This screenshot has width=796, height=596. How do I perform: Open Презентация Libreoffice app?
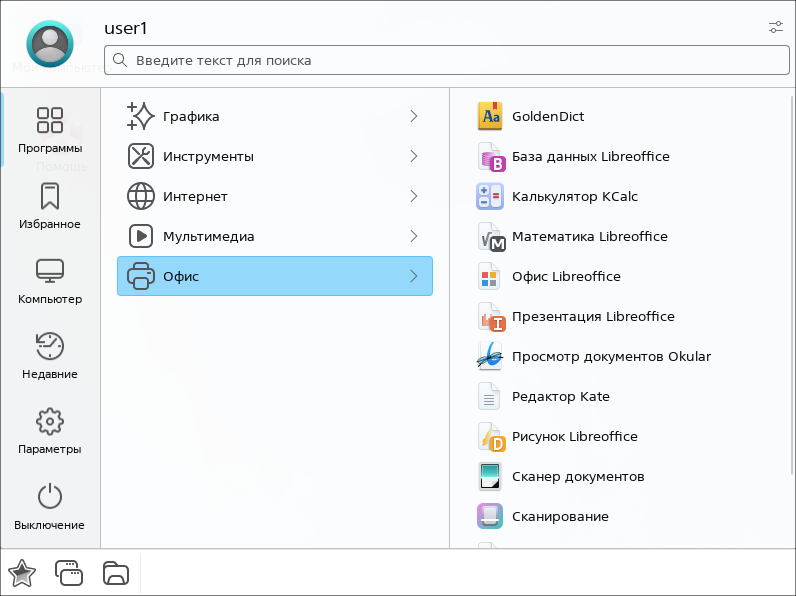point(592,316)
